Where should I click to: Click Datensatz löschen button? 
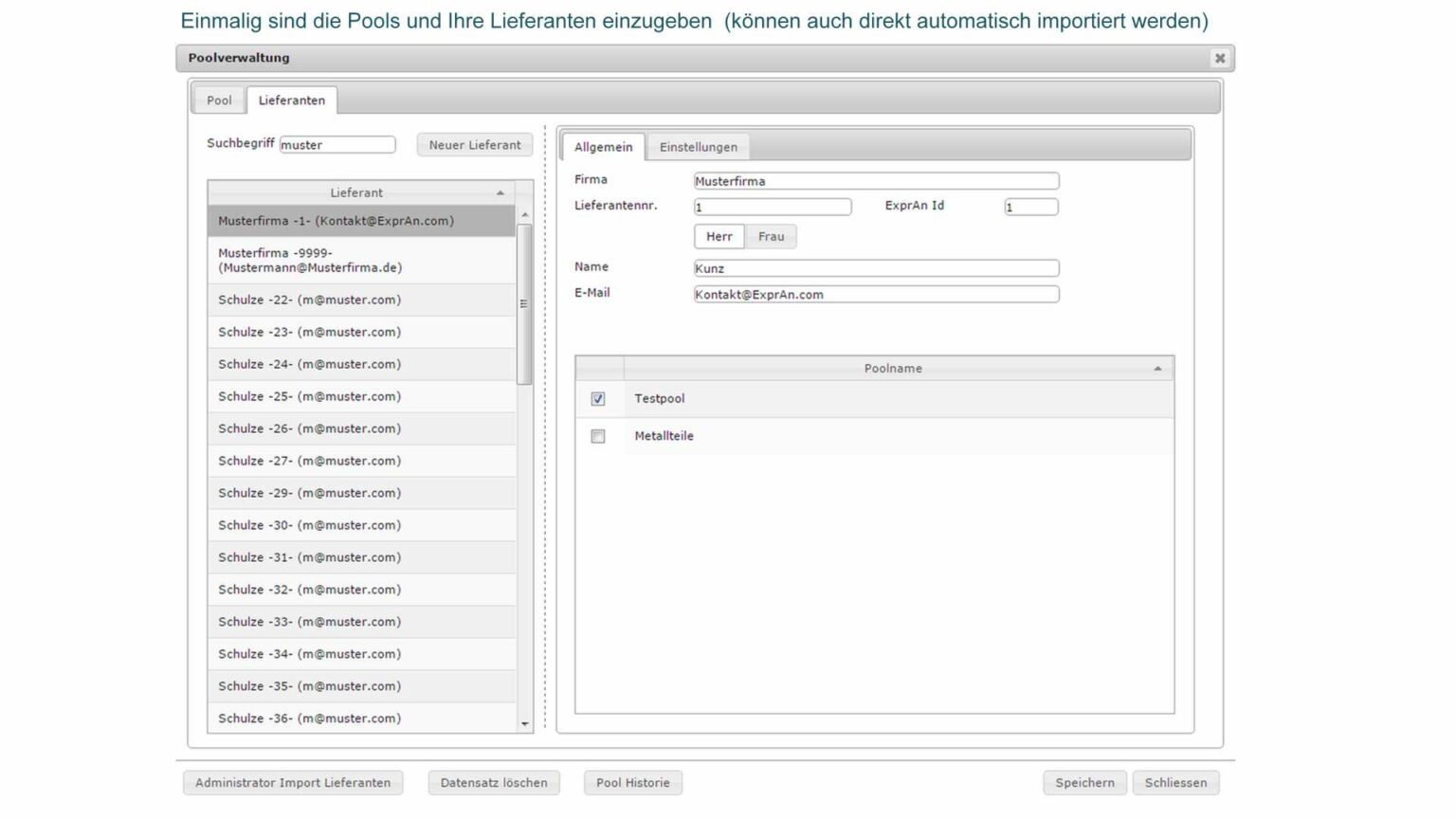pyautogui.click(x=494, y=783)
